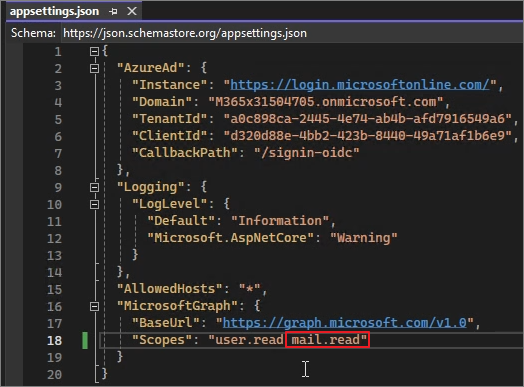Click the "Instance" key
Image resolution: width=524 pixels, height=387 pixels.
(170, 85)
